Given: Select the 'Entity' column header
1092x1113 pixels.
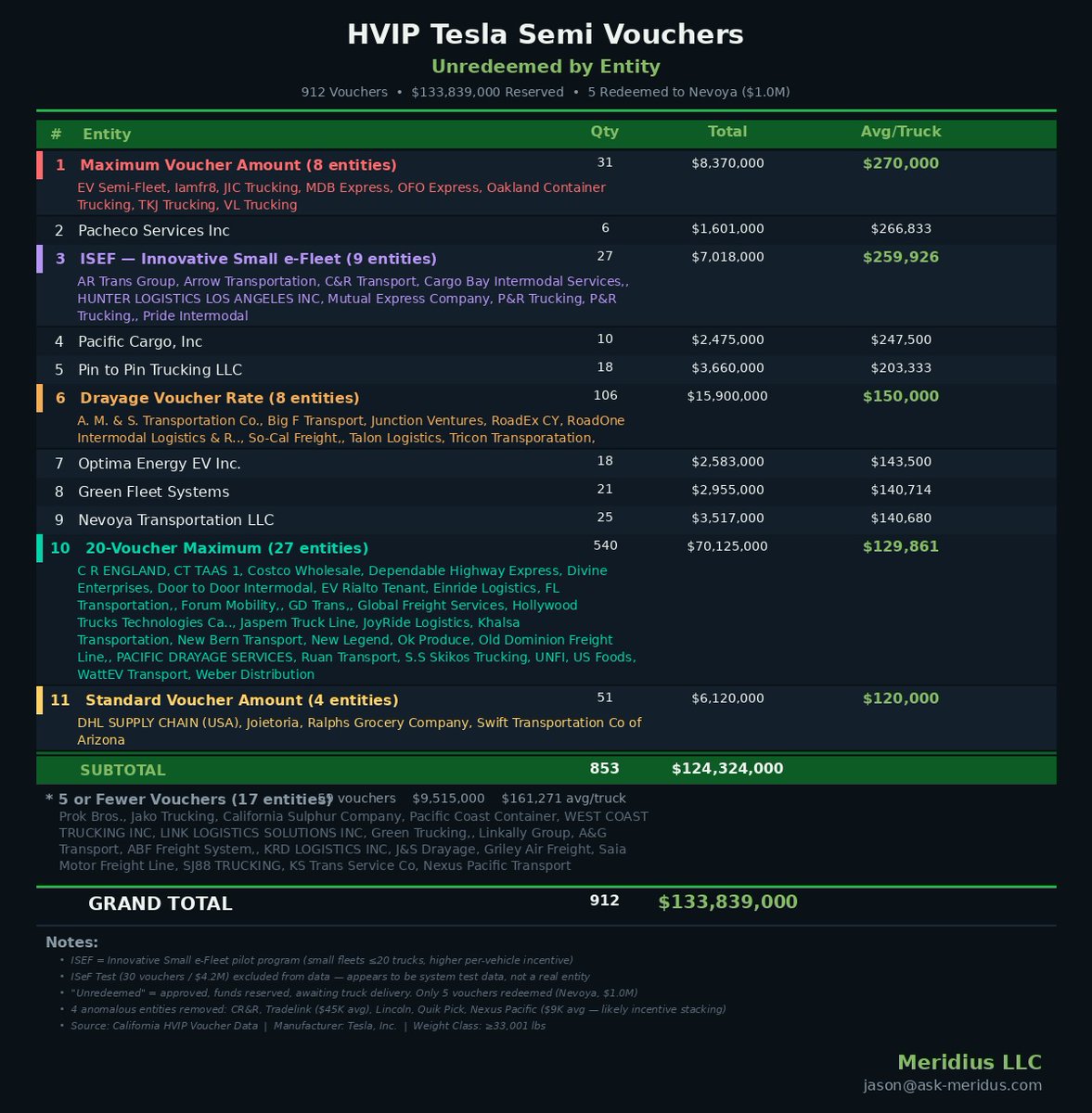Looking at the screenshot, I should (107, 134).
